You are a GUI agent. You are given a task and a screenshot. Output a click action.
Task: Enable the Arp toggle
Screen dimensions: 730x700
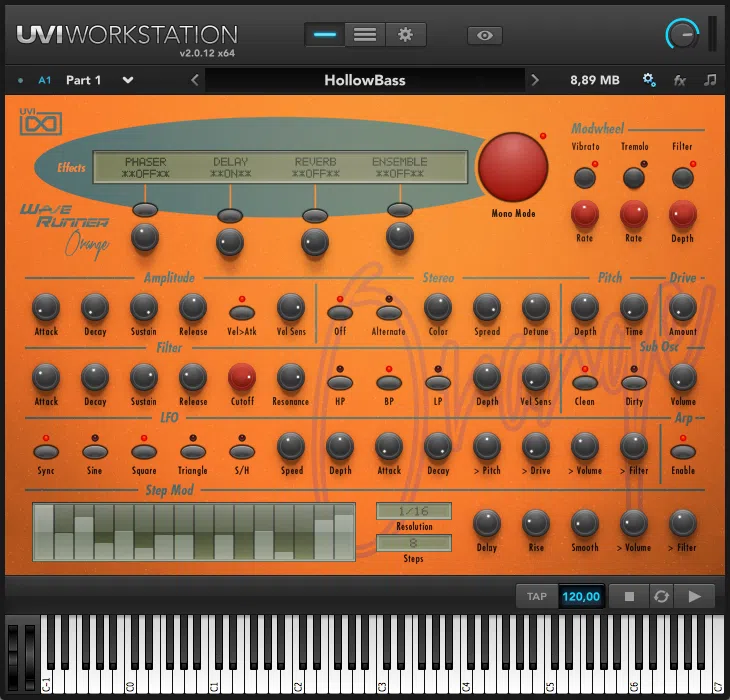pos(683,450)
